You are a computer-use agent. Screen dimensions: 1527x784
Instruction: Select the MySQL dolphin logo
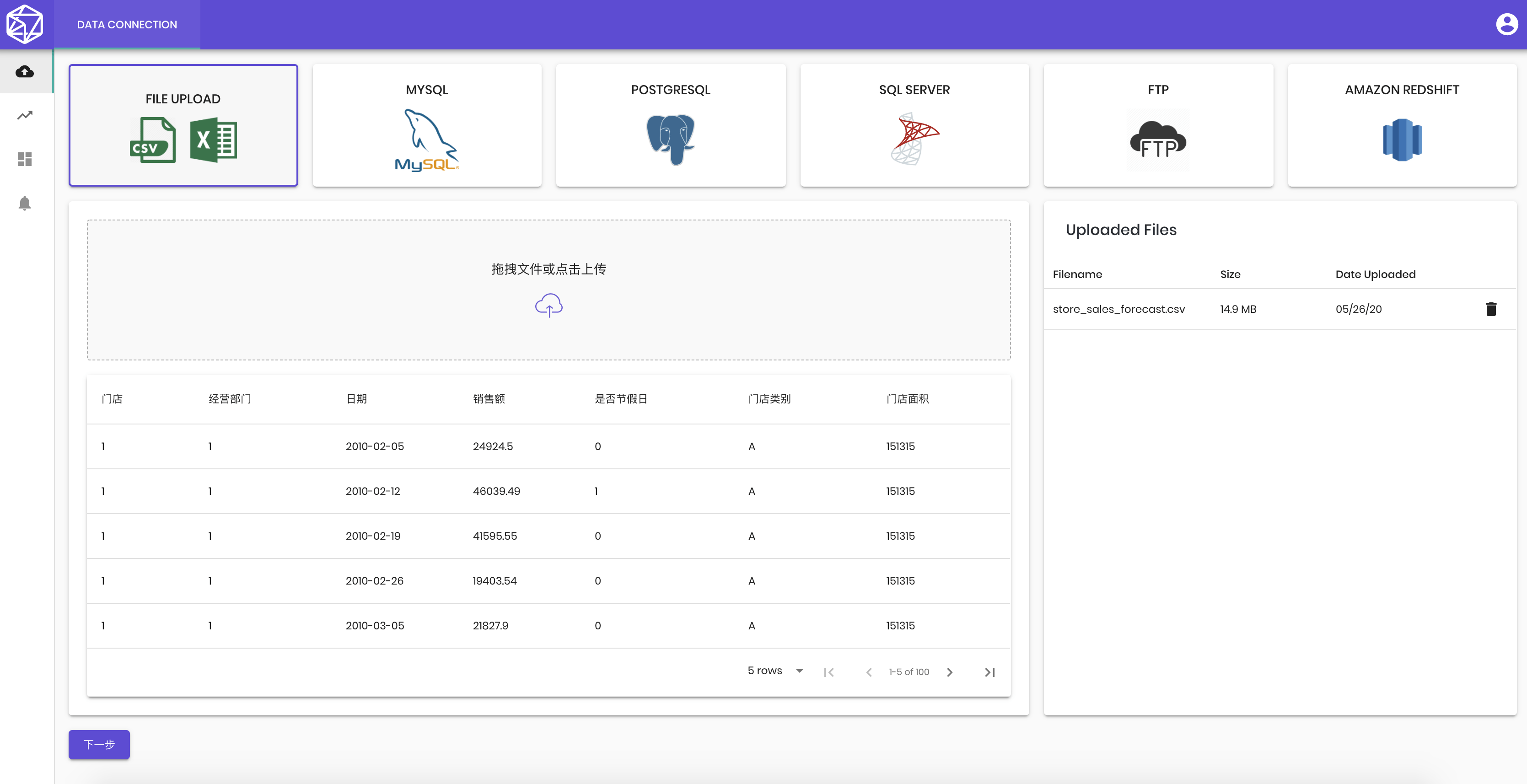tap(427, 140)
